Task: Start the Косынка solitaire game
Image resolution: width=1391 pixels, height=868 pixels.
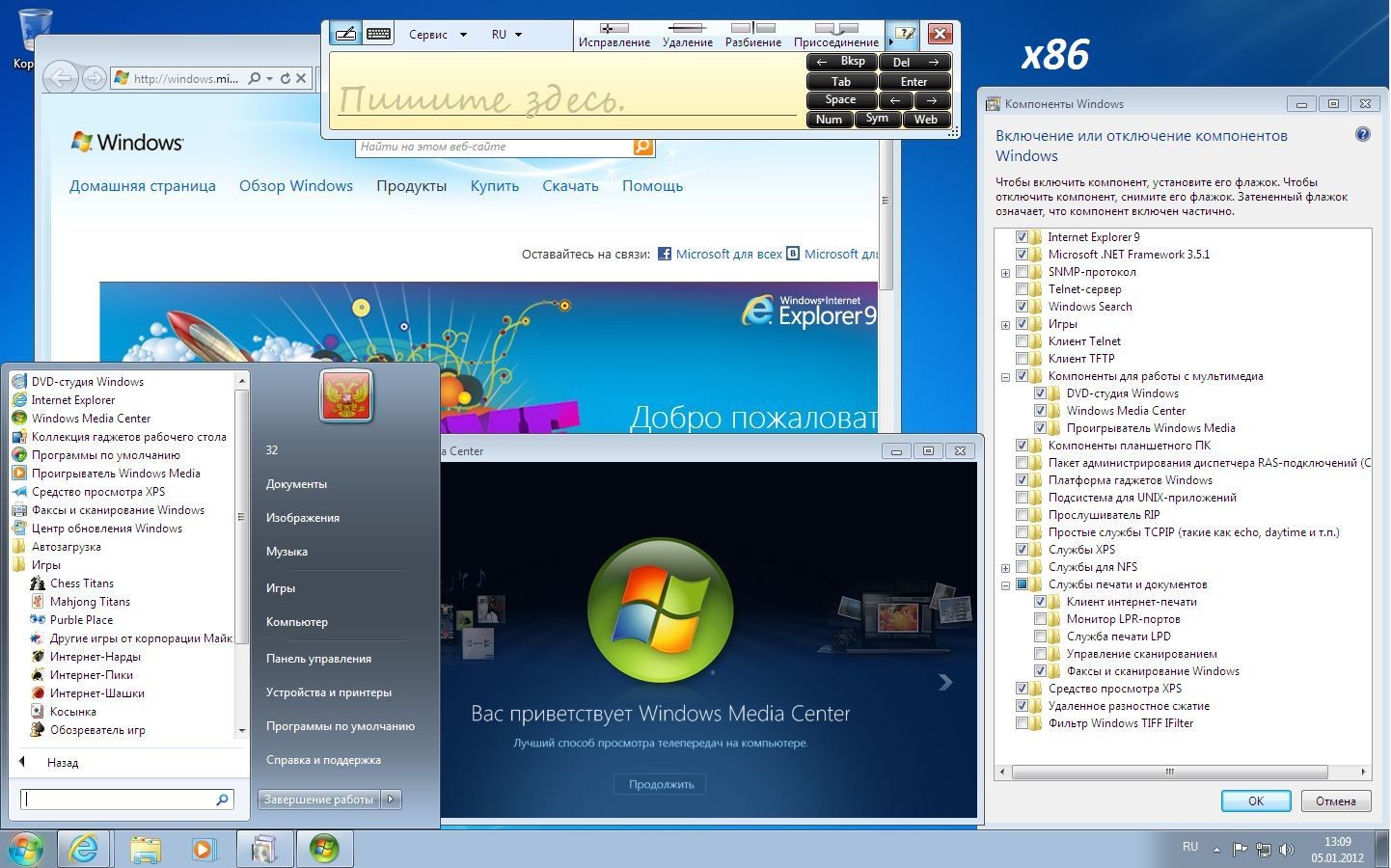Action: 72,712
